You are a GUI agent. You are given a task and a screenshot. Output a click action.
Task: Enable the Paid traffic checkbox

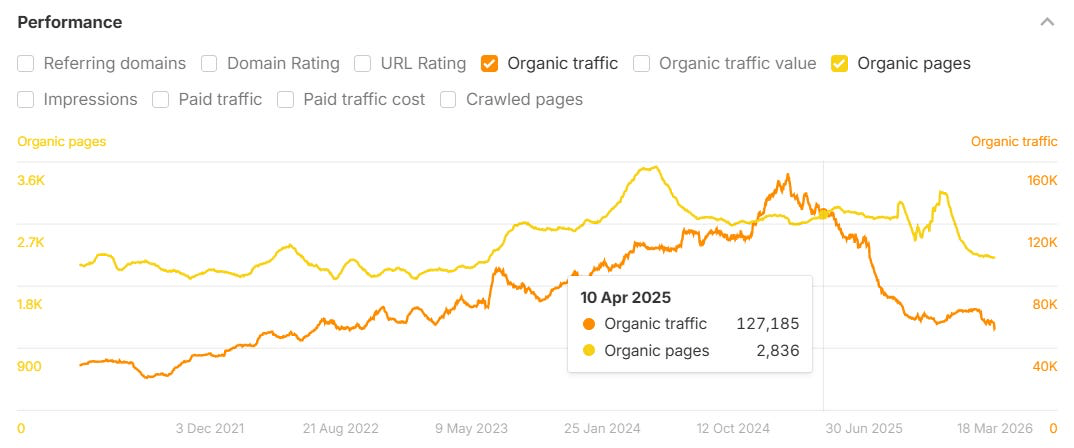161,99
